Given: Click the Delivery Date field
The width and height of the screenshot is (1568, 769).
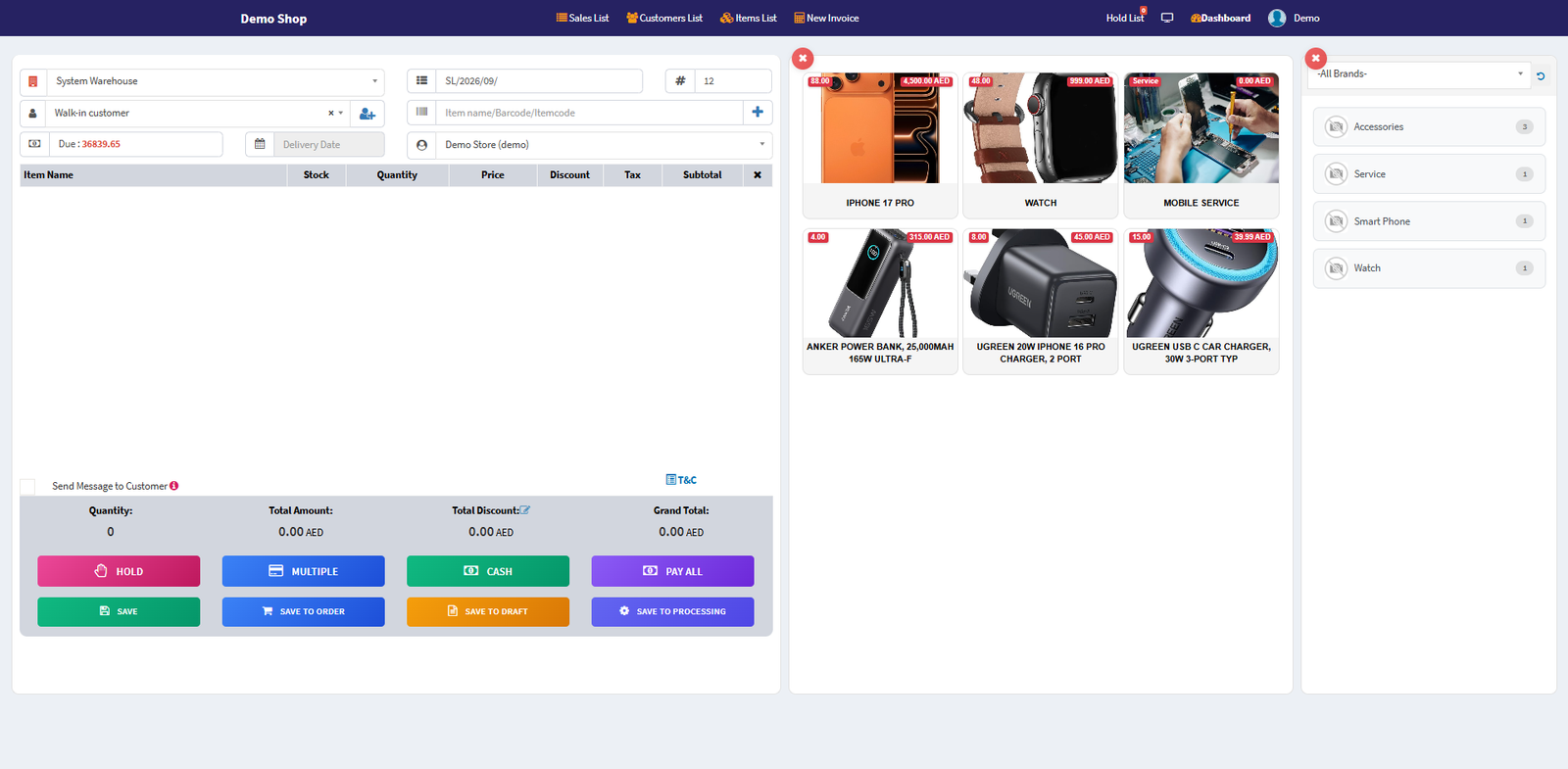Looking at the screenshot, I should tap(328, 144).
